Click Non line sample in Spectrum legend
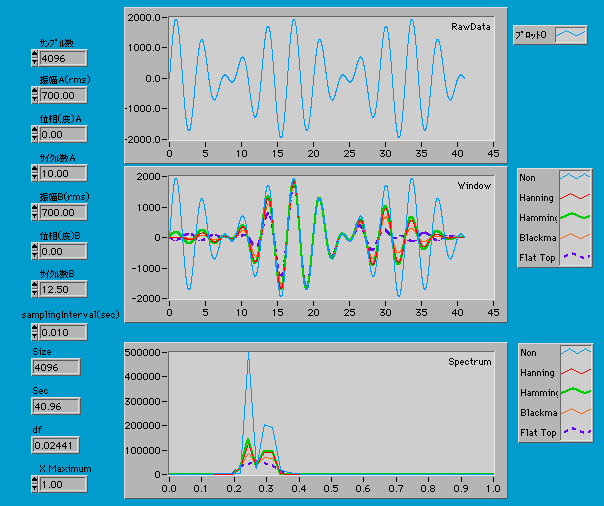604x506 pixels. point(576,352)
